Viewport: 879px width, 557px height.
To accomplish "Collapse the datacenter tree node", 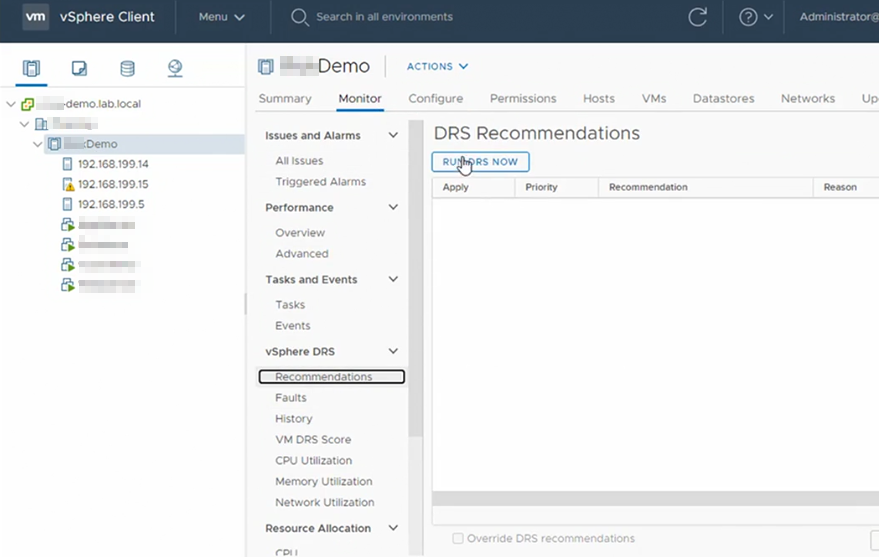I will 24,124.
